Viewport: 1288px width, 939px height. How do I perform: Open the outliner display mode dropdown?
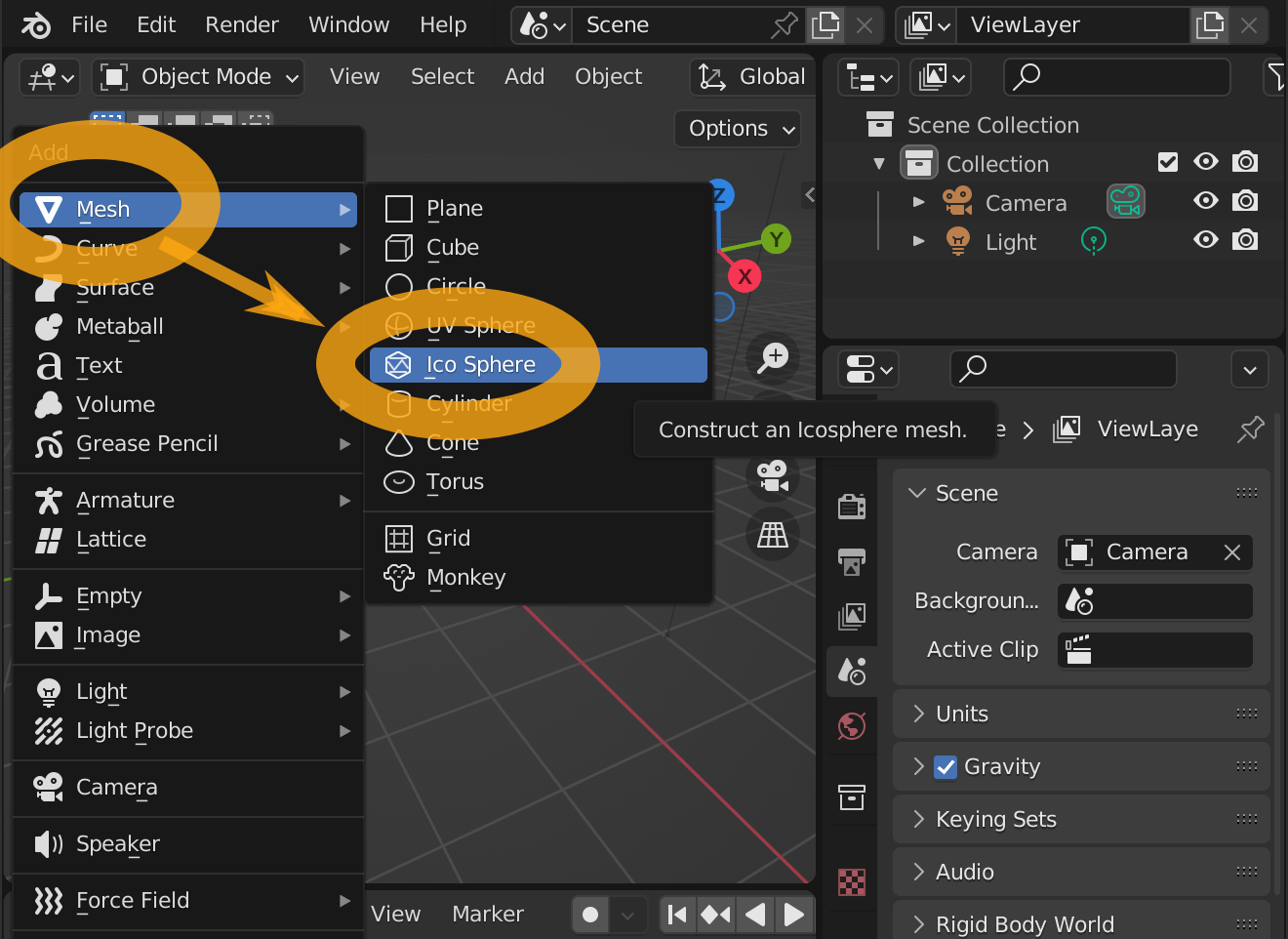(x=941, y=77)
